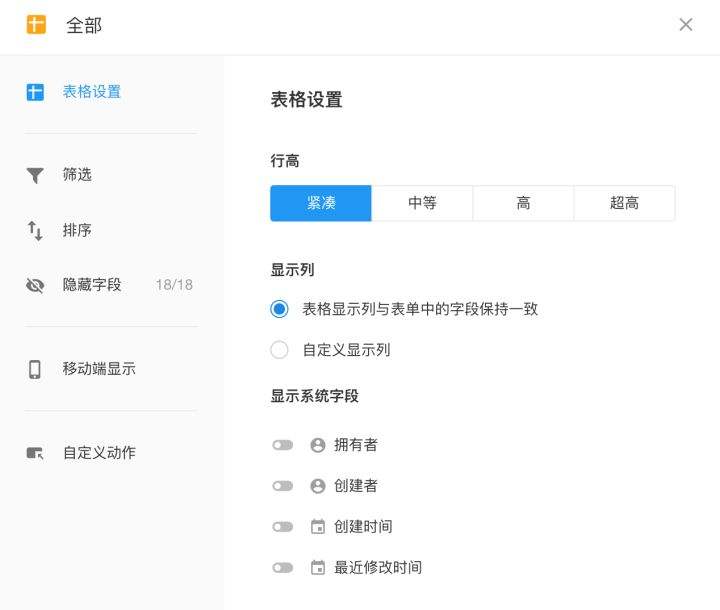Switch row height to 高
The width and height of the screenshot is (720, 610).
[523, 203]
